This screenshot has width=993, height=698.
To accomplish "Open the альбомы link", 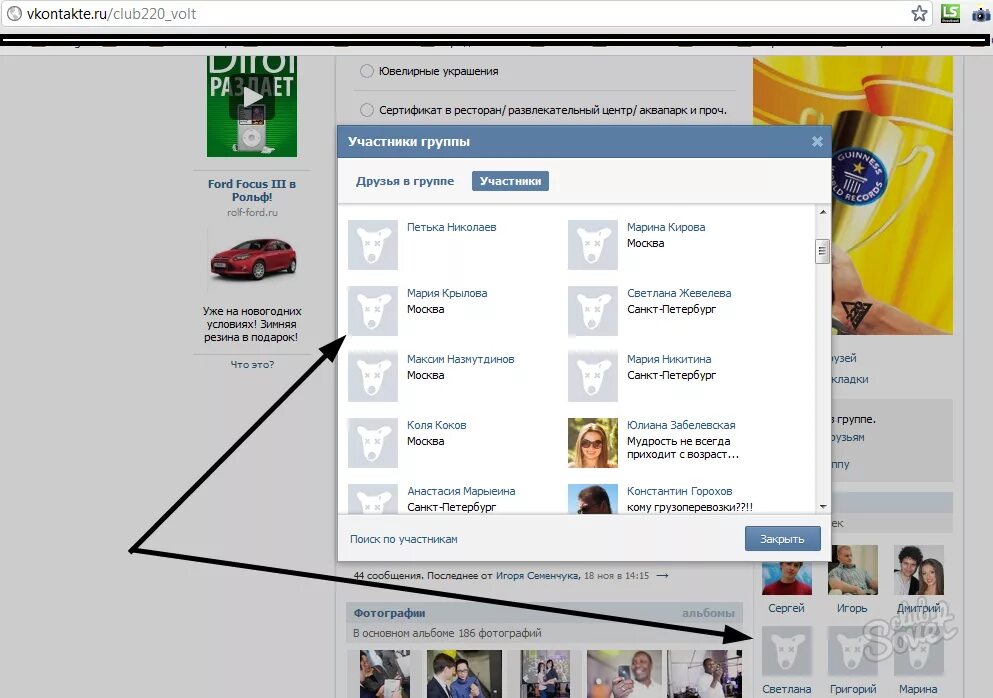I will (708, 612).
